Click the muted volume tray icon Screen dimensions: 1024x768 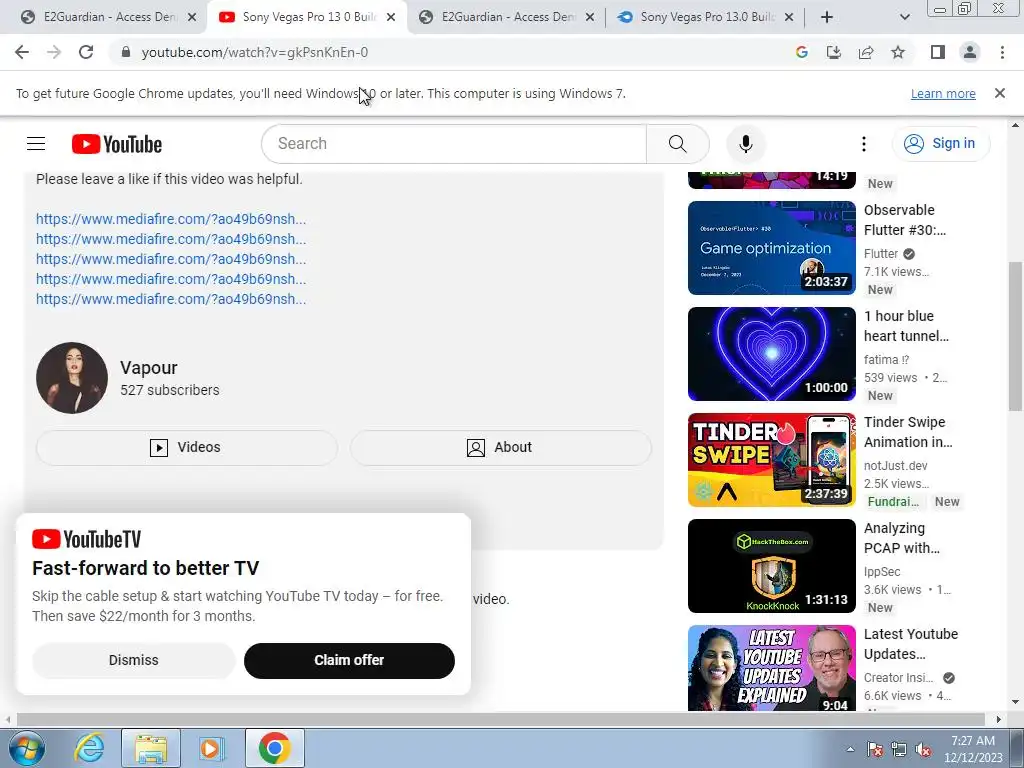coord(923,749)
